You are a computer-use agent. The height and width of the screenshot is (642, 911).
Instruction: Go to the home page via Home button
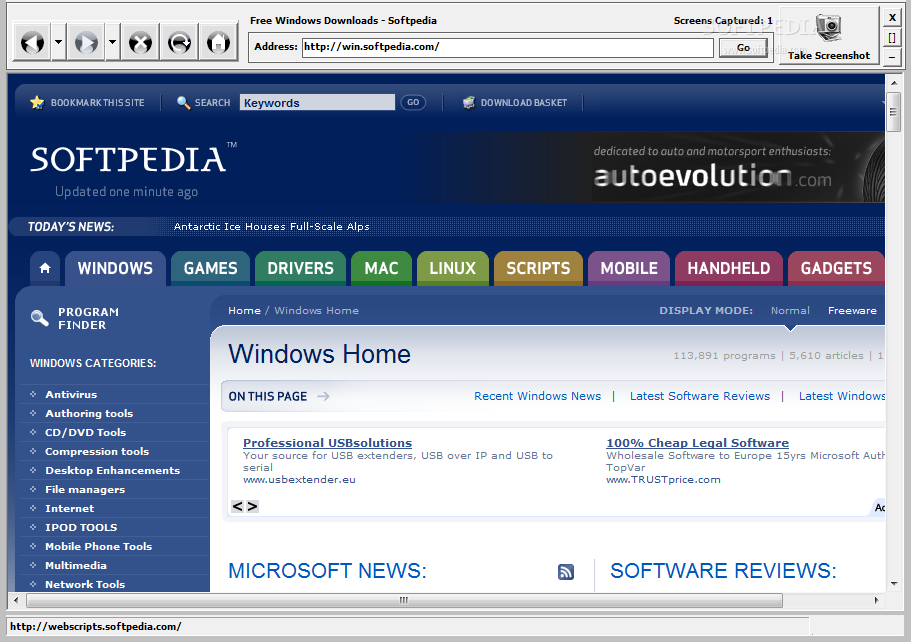click(x=218, y=42)
